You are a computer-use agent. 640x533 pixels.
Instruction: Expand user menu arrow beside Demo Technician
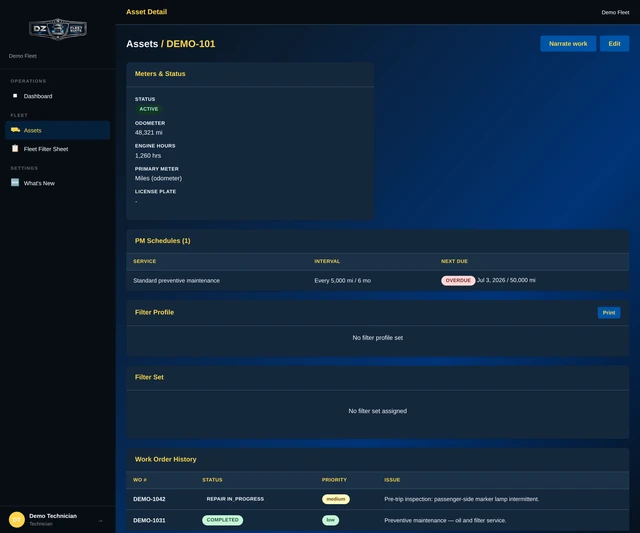point(100,521)
